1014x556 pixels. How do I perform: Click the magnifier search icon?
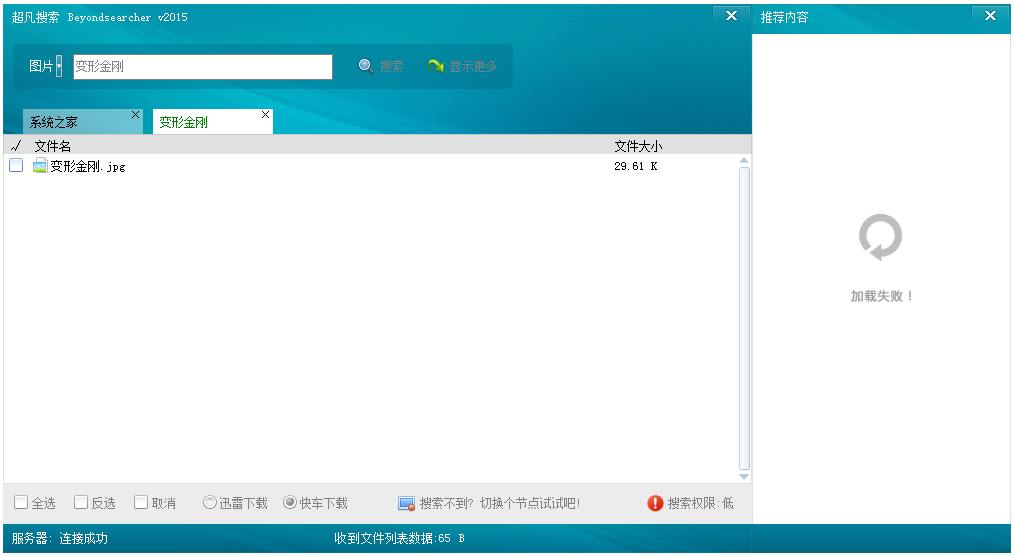click(365, 66)
